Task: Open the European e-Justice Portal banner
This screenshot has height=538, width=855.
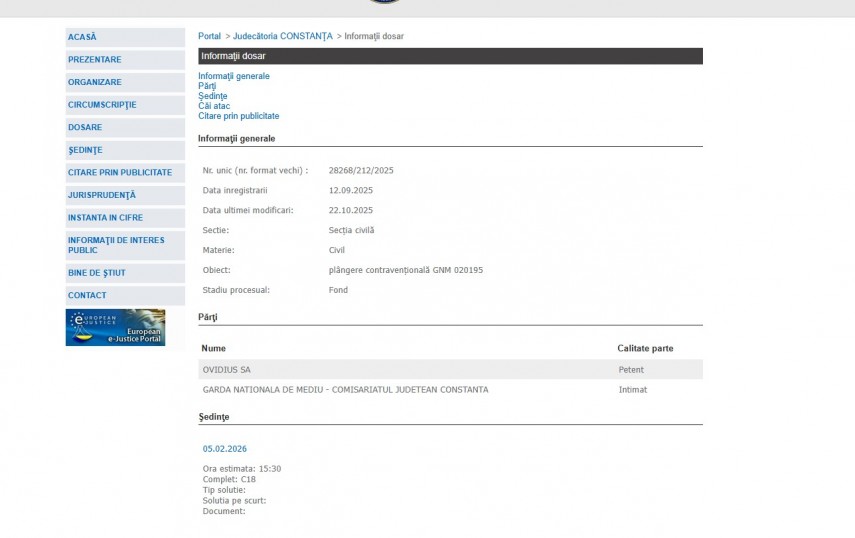Action: tap(115, 327)
